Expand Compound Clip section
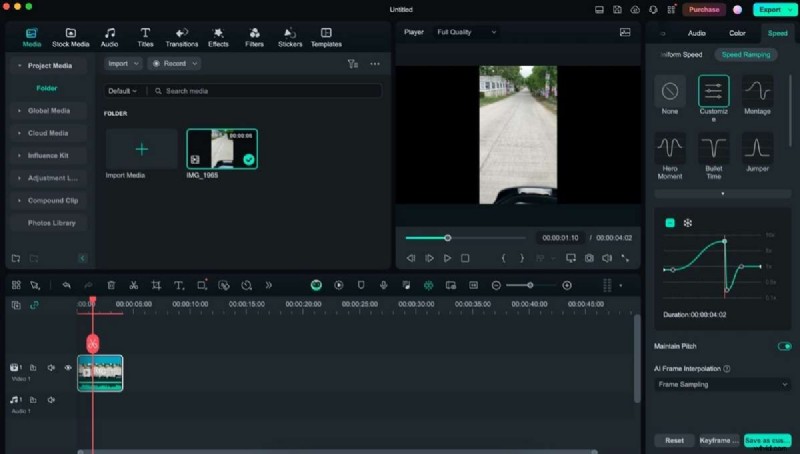 tap(19, 200)
